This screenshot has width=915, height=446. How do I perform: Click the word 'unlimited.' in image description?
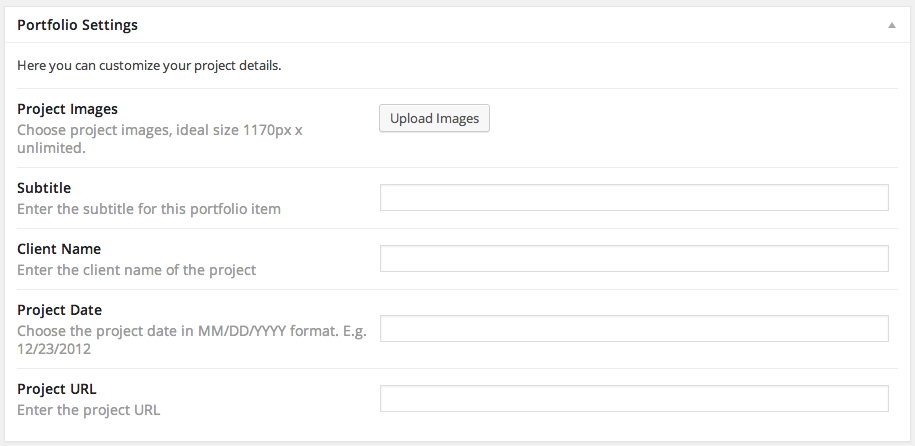[51, 148]
